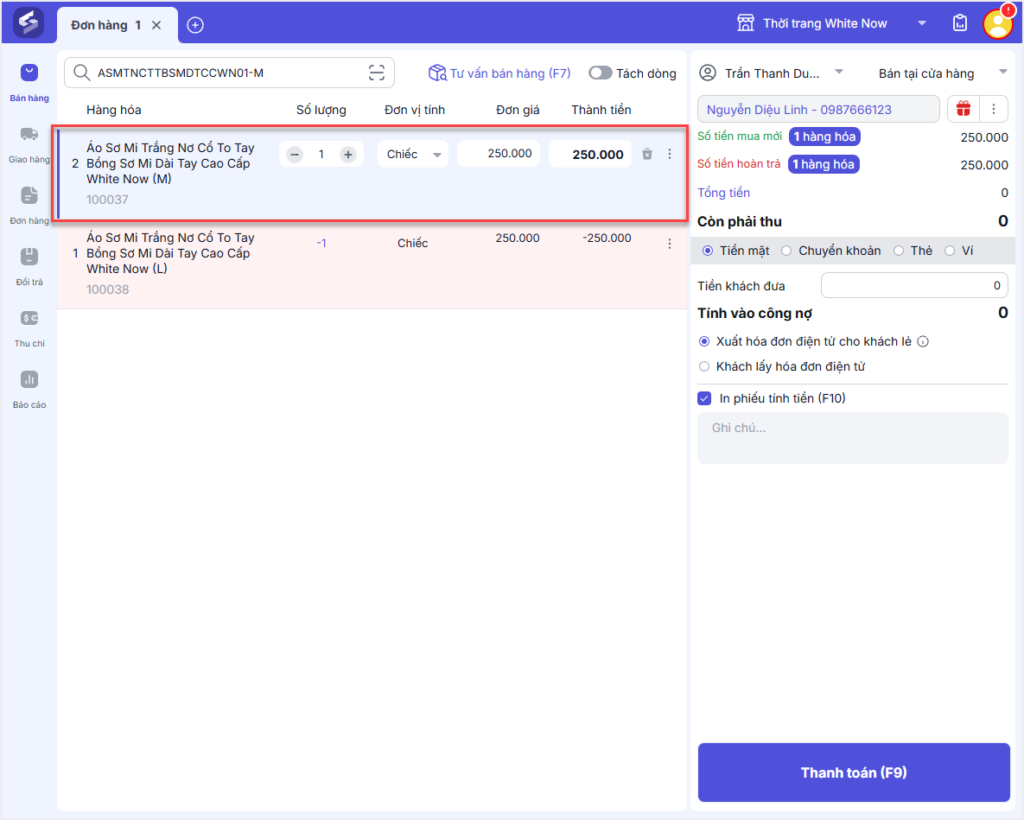Close the Đơn hàng 1 tab

click(x=157, y=25)
